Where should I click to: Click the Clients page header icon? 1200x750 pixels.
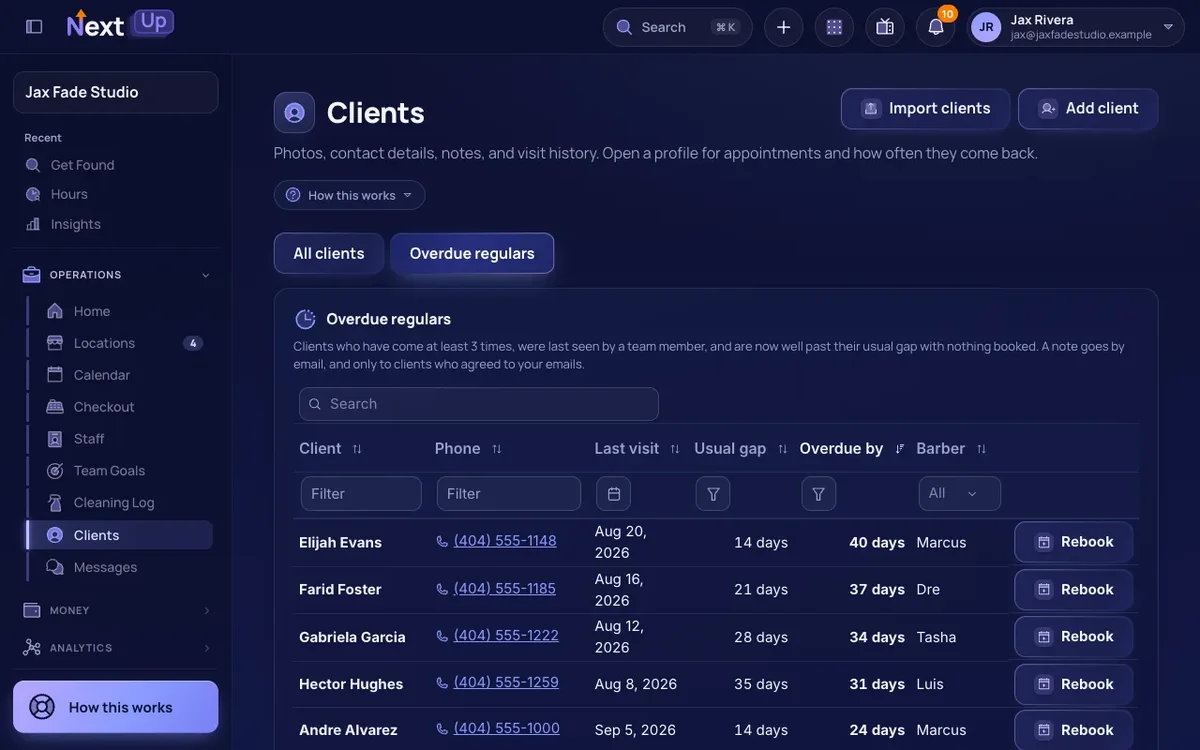pyautogui.click(x=294, y=113)
